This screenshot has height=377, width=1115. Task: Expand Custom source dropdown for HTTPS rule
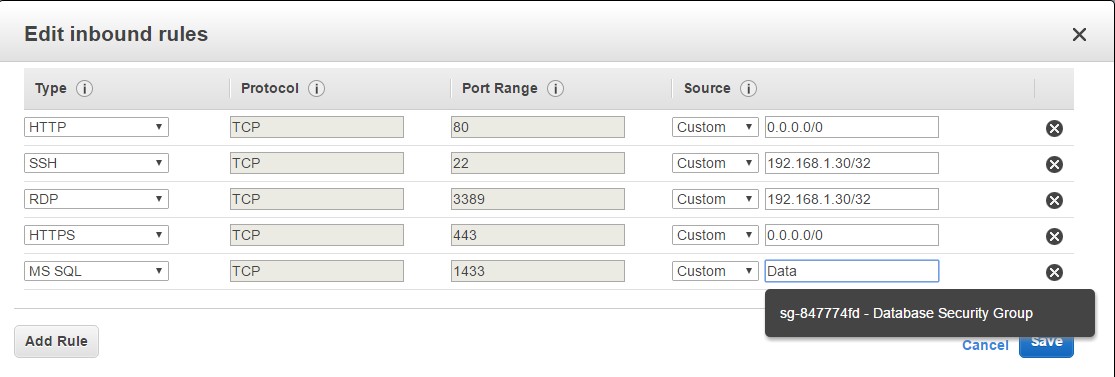click(x=715, y=235)
